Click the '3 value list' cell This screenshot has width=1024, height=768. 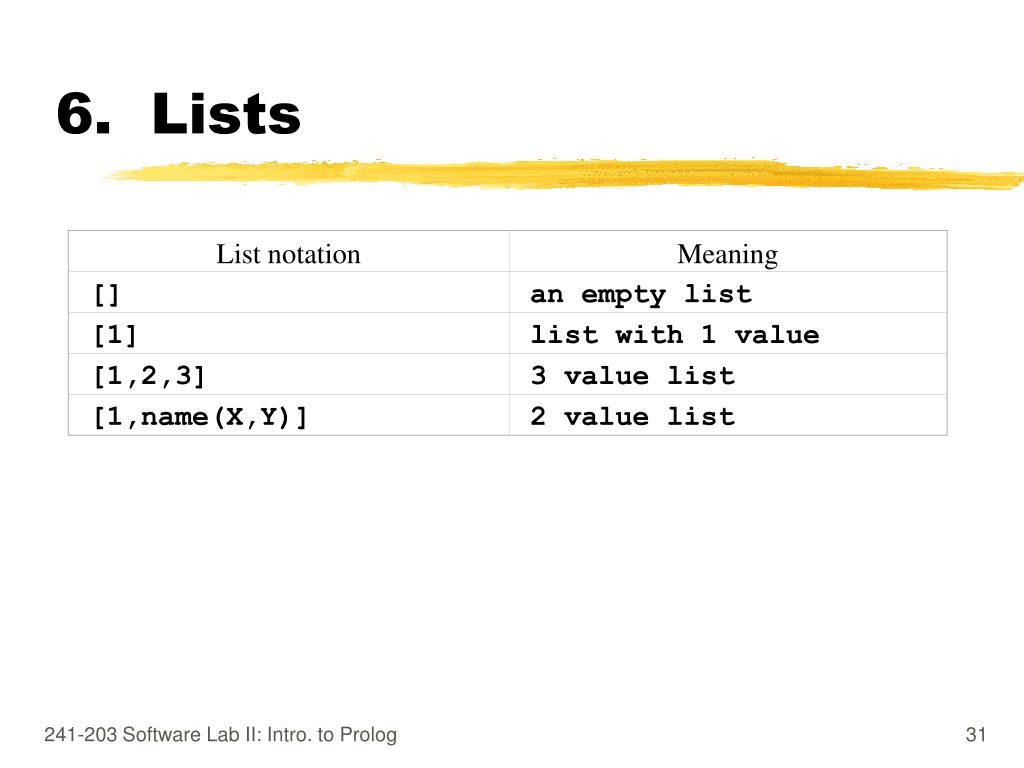point(728,375)
